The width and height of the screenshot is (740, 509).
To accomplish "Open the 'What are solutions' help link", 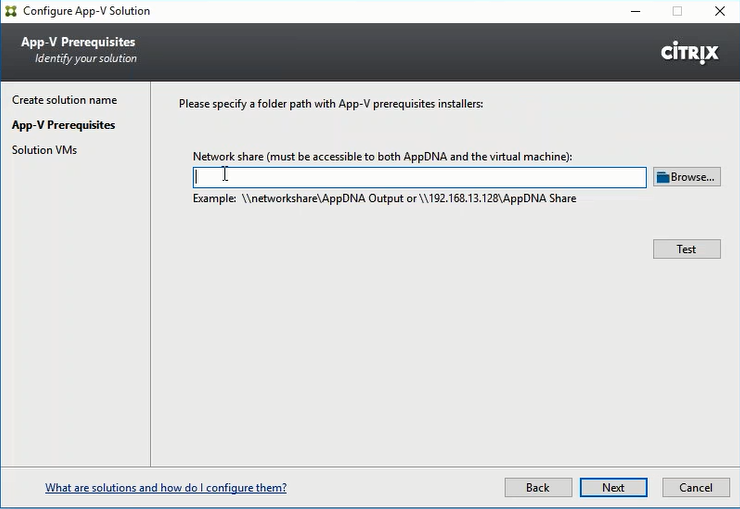I will tap(166, 488).
